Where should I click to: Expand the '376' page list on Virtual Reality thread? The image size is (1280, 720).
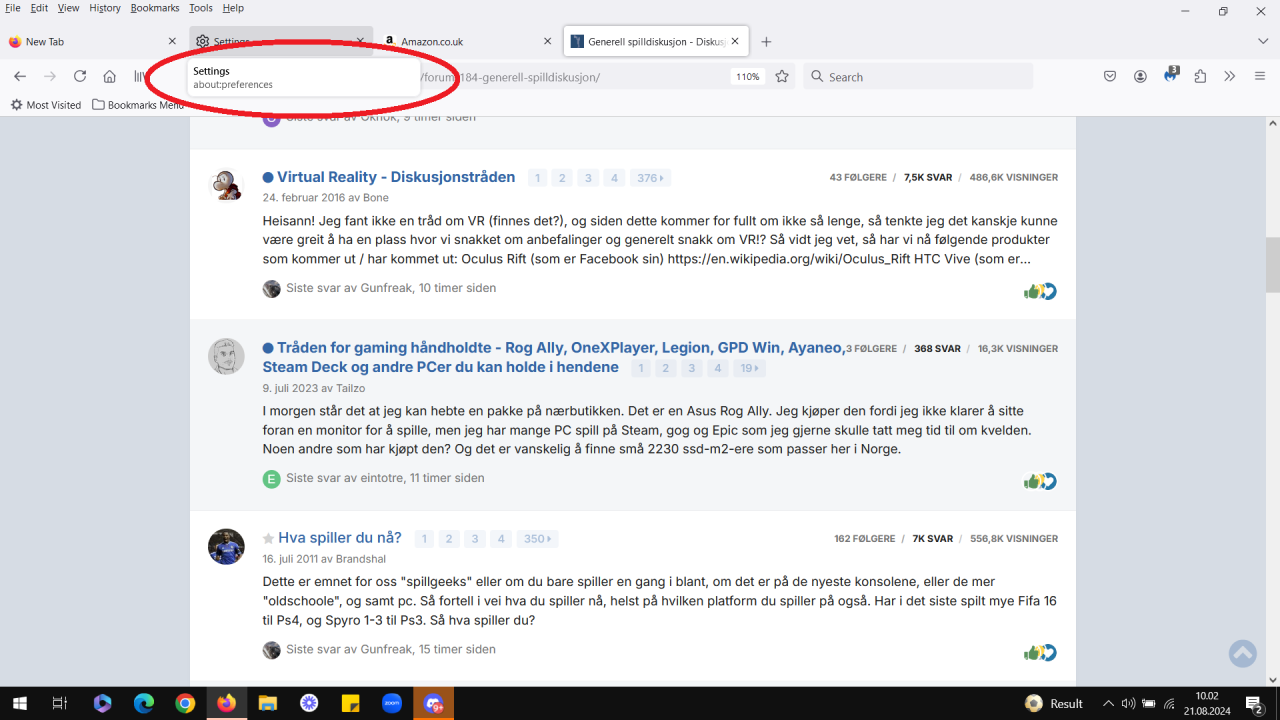coord(650,177)
